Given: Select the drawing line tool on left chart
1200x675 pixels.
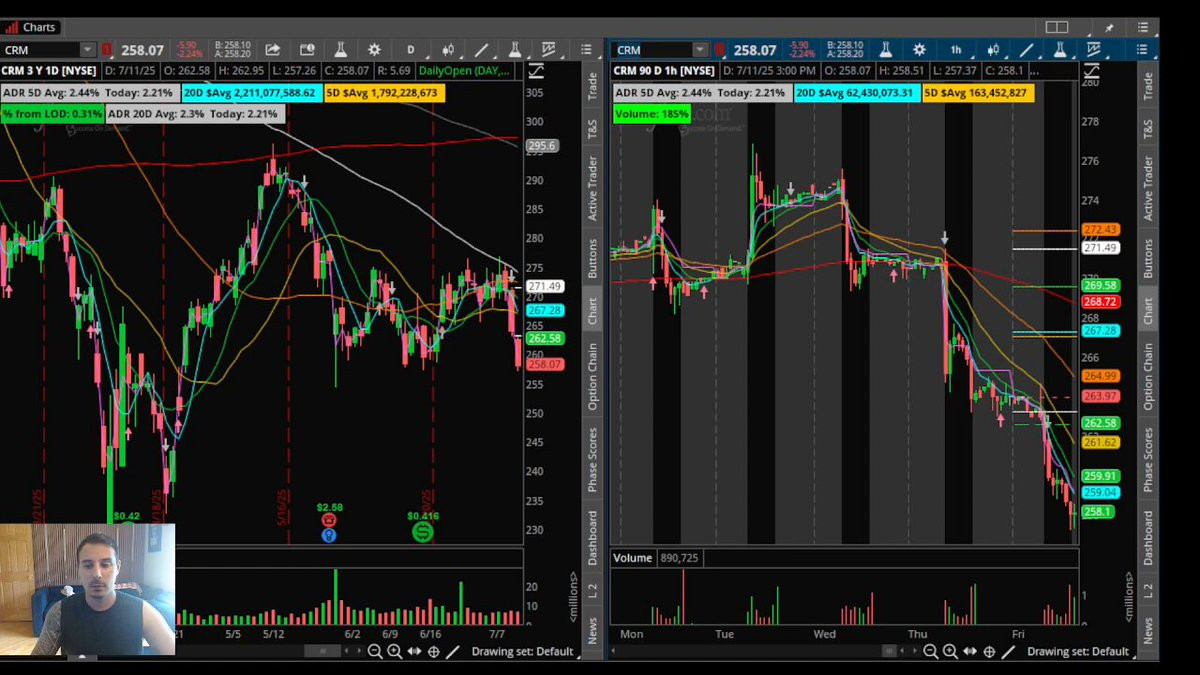Looking at the screenshot, I should coord(481,50).
